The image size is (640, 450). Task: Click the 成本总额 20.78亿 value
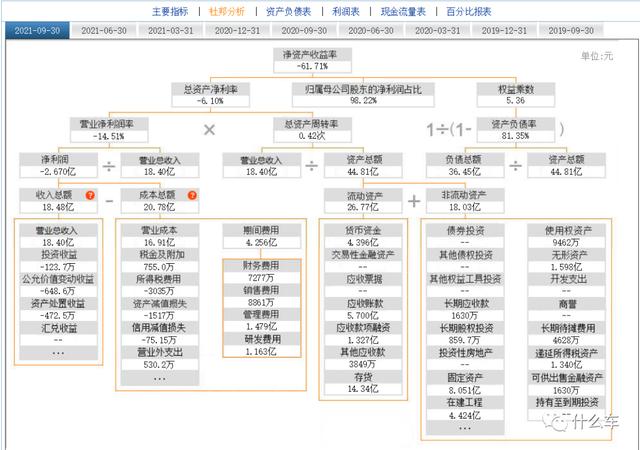point(160,207)
